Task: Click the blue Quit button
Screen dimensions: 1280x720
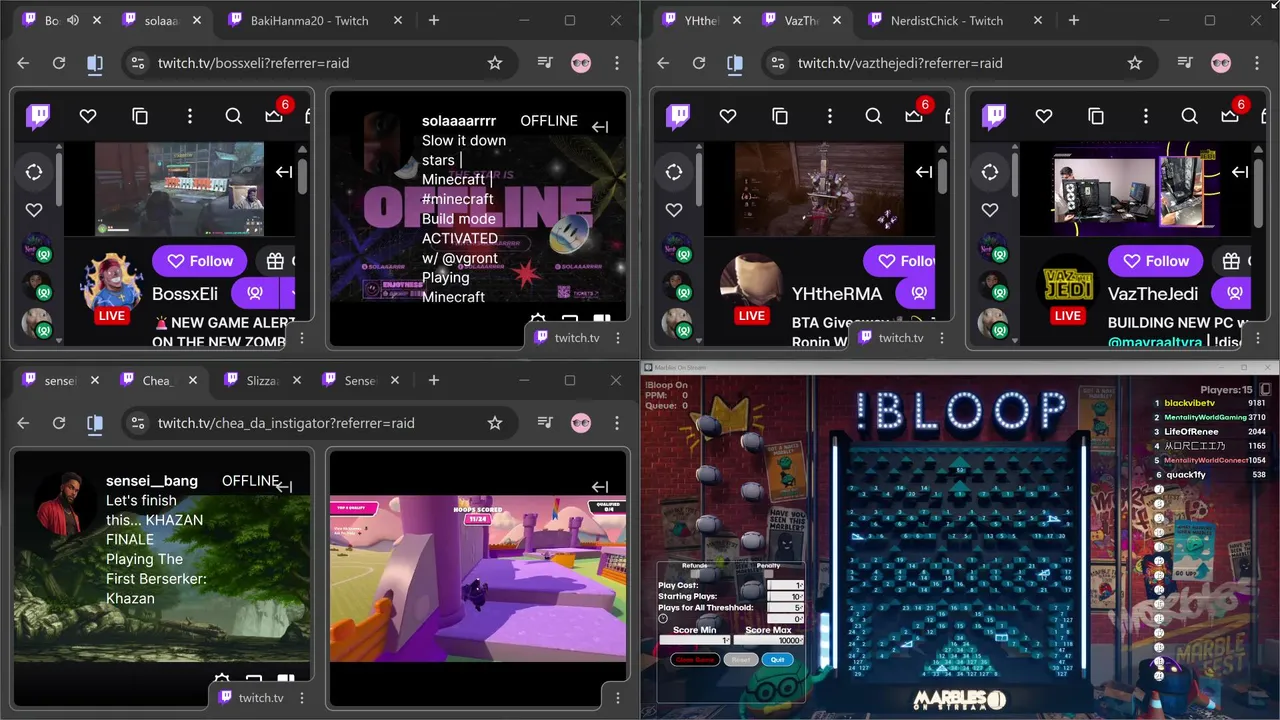Action: coord(777,660)
